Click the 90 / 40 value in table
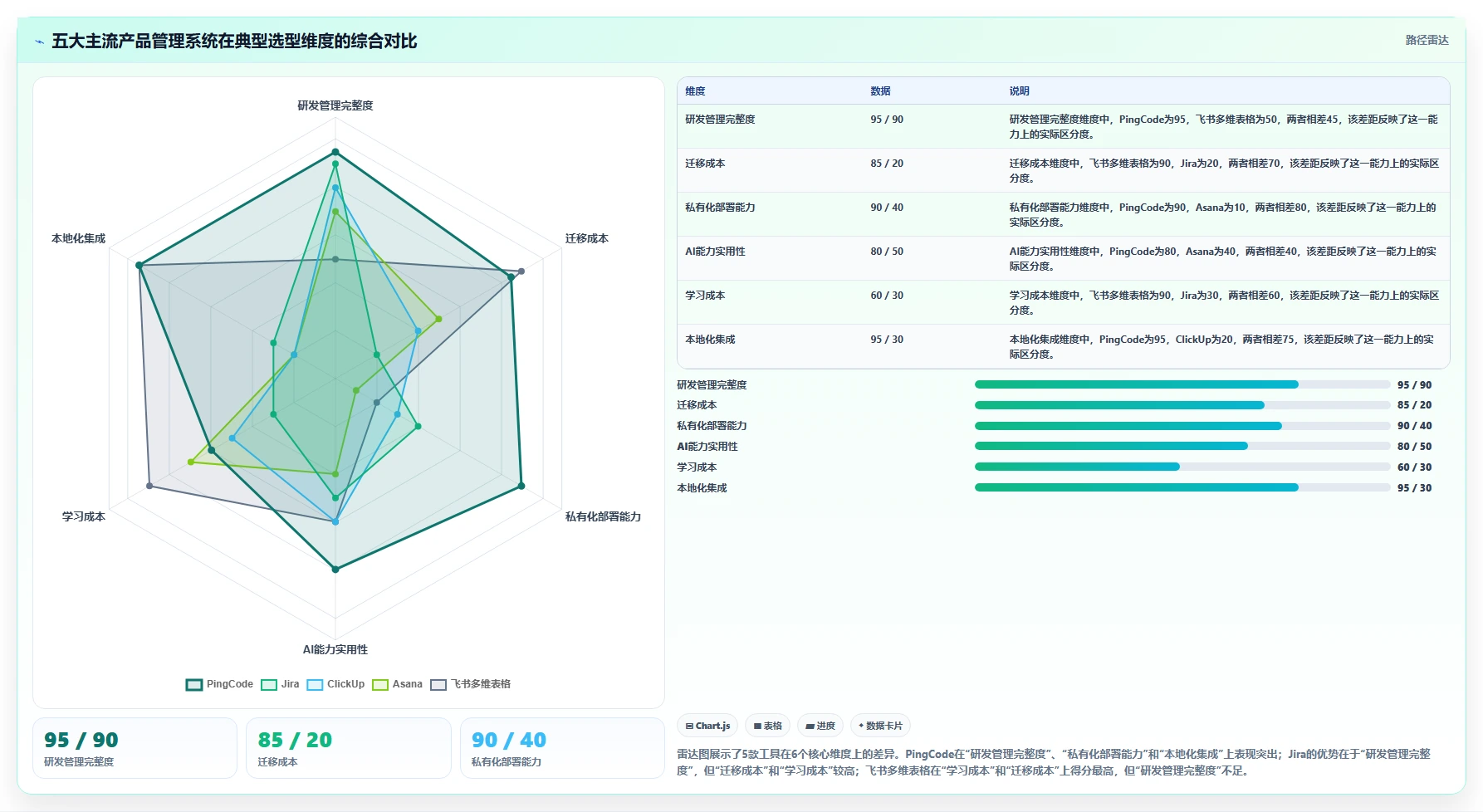 point(887,208)
